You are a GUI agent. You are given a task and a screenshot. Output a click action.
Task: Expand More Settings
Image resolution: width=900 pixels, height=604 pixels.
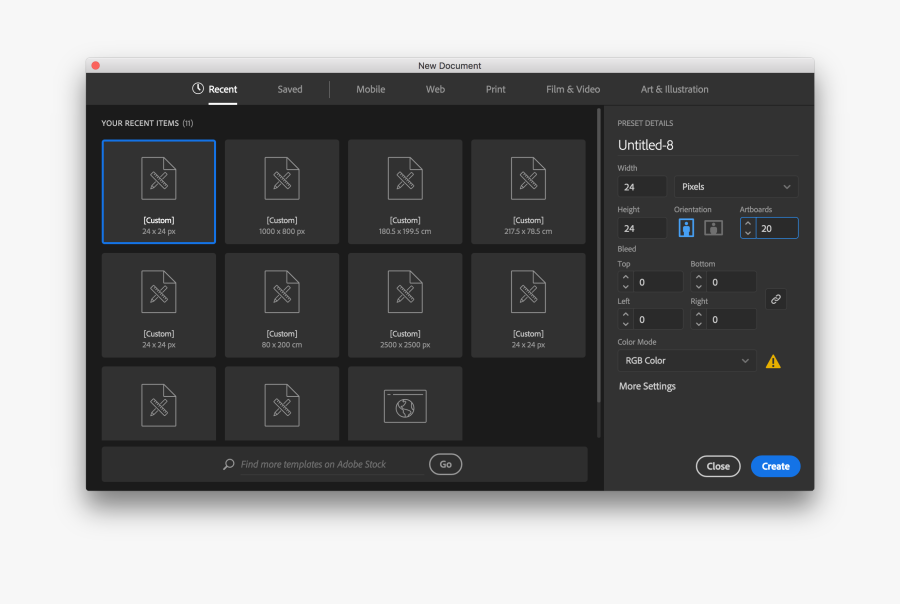pos(646,385)
